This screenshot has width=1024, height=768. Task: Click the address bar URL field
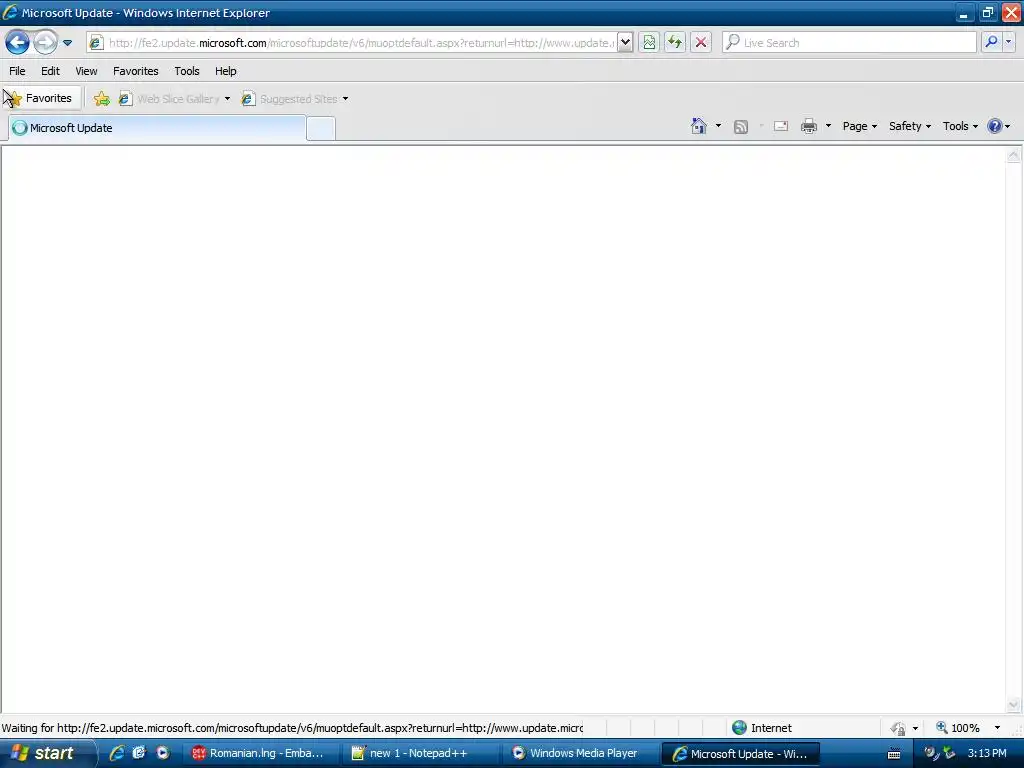click(361, 43)
